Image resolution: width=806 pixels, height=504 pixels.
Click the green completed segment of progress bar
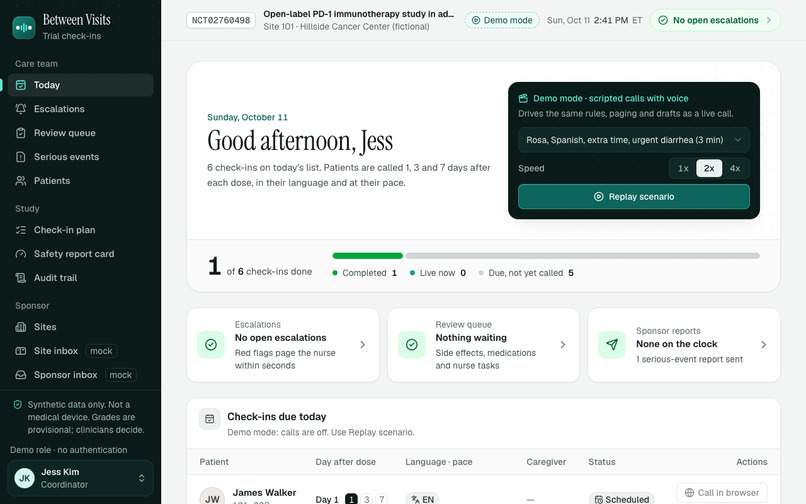point(368,256)
